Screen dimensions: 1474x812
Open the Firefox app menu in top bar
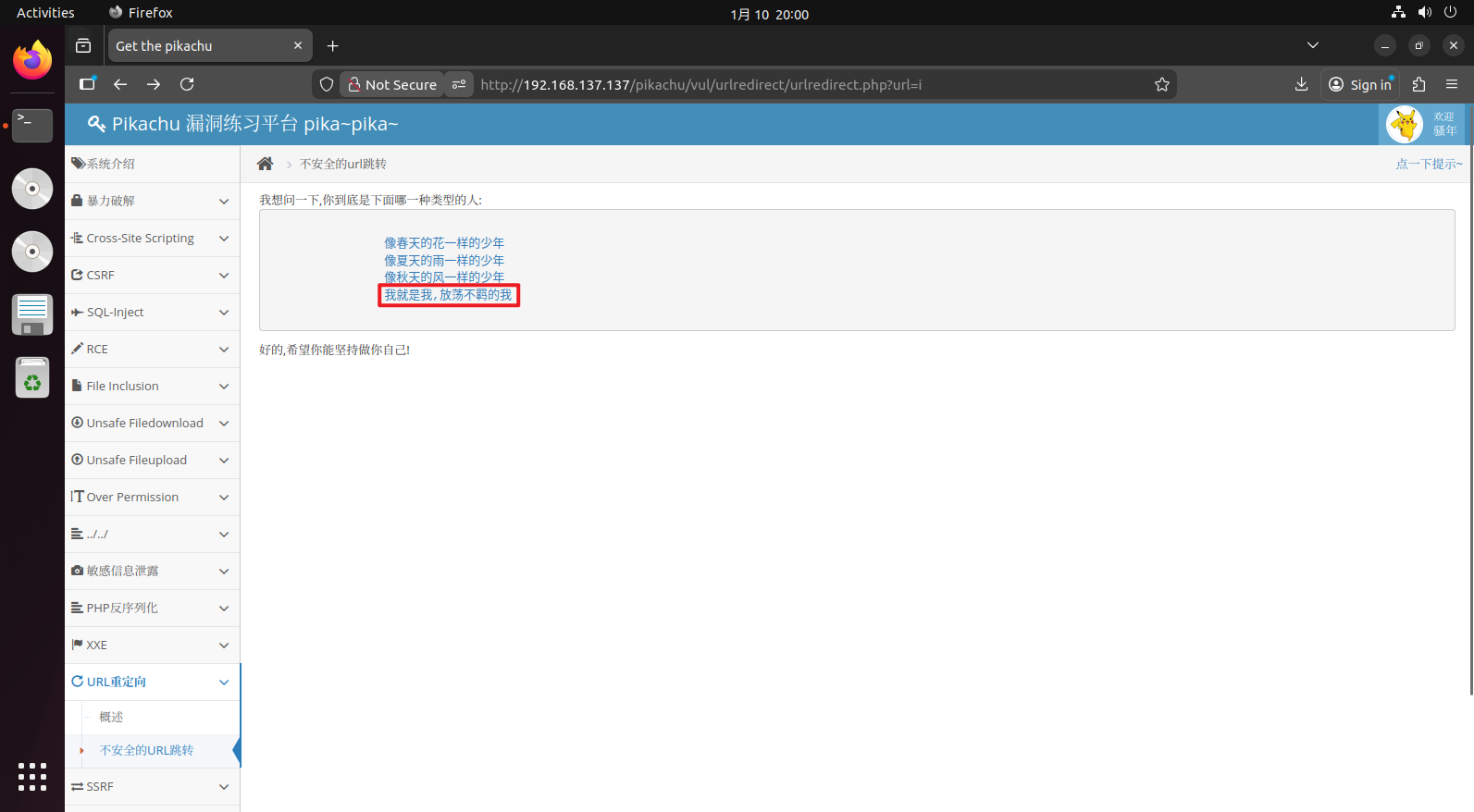coord(141,13)
